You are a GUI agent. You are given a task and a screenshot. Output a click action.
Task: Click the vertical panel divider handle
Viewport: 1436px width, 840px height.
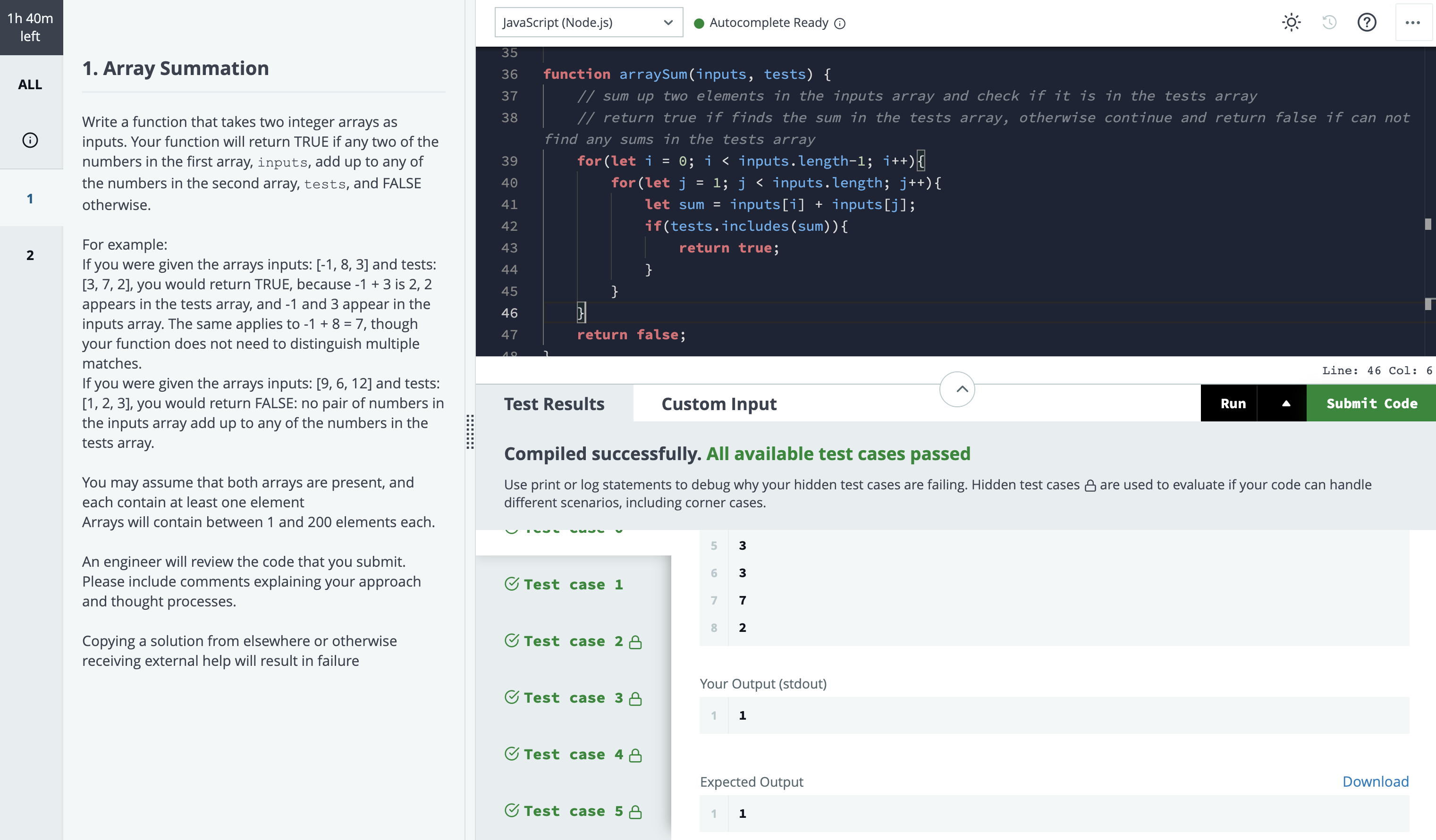[470, 432]
